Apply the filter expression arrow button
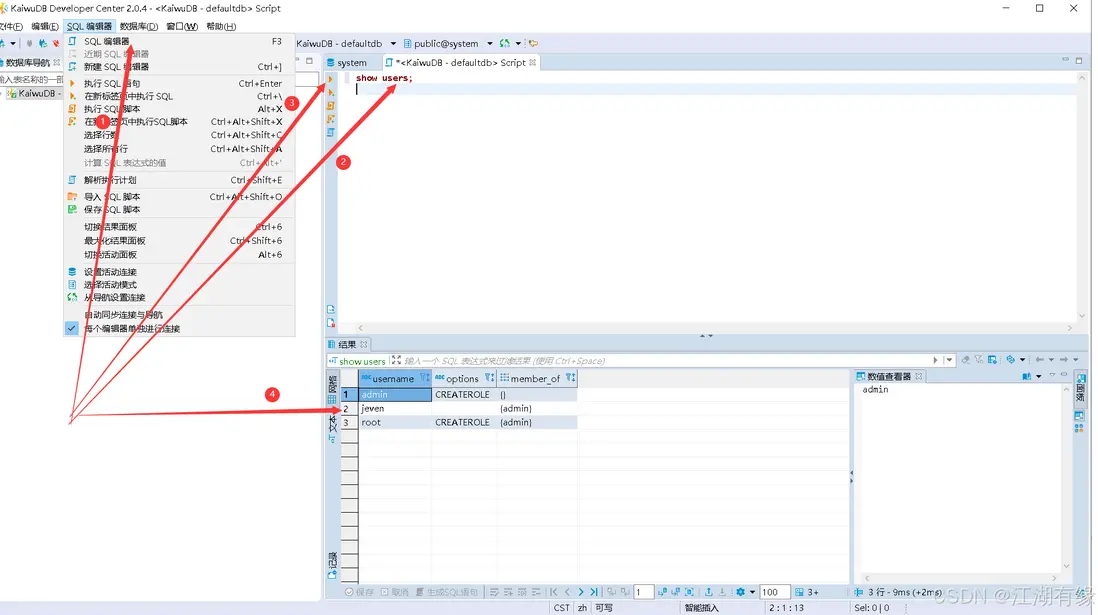The image size is (1098, 615). pyautogui.click(x=935, y=360)
